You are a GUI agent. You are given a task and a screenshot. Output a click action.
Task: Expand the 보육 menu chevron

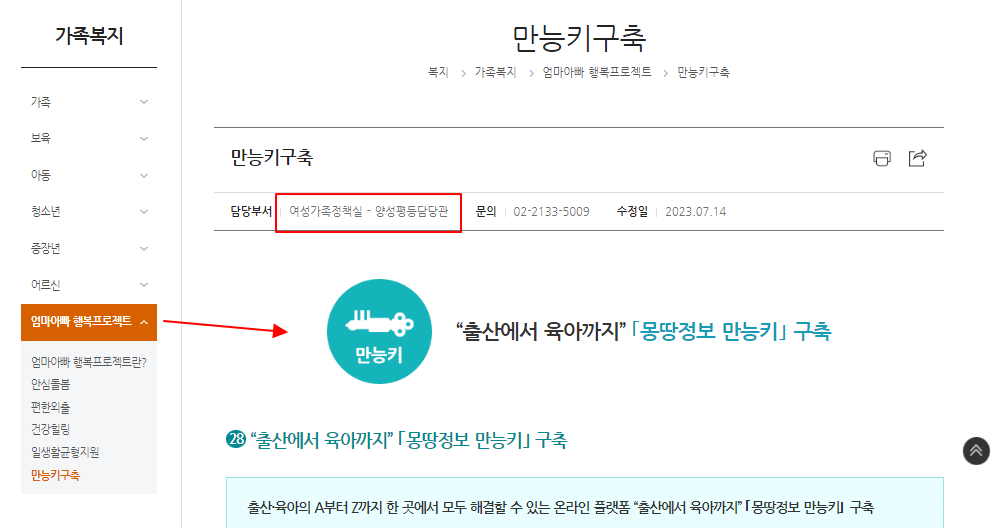tap(144, 139)
